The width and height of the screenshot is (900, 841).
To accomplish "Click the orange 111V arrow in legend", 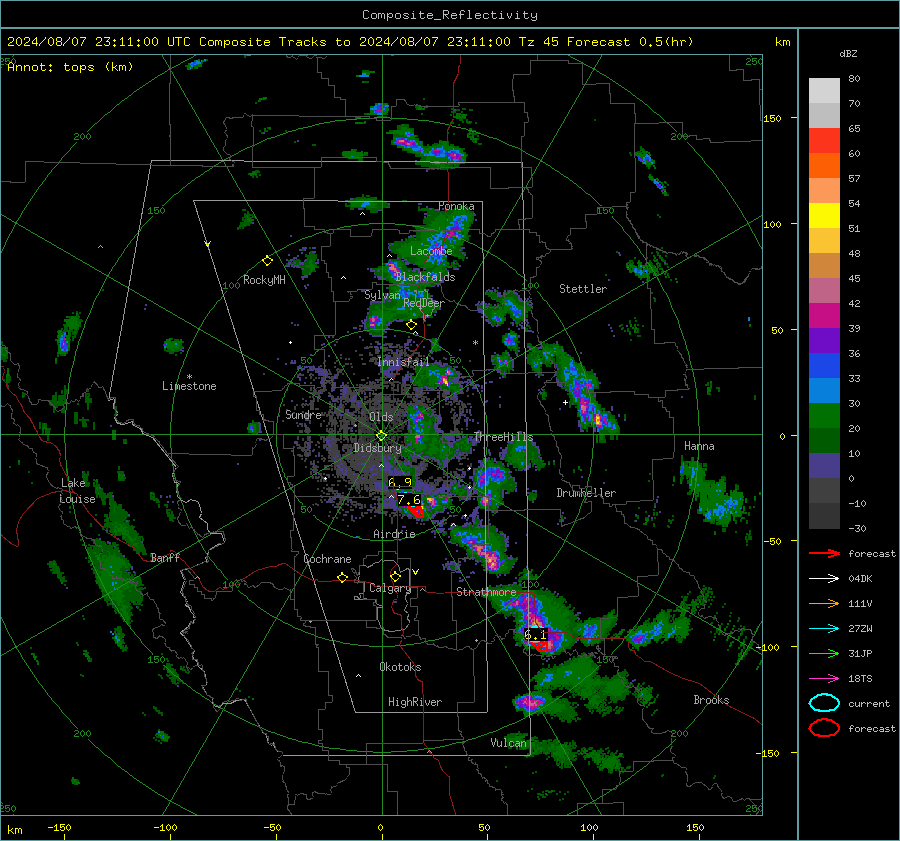I will click(x=824, y=603).
